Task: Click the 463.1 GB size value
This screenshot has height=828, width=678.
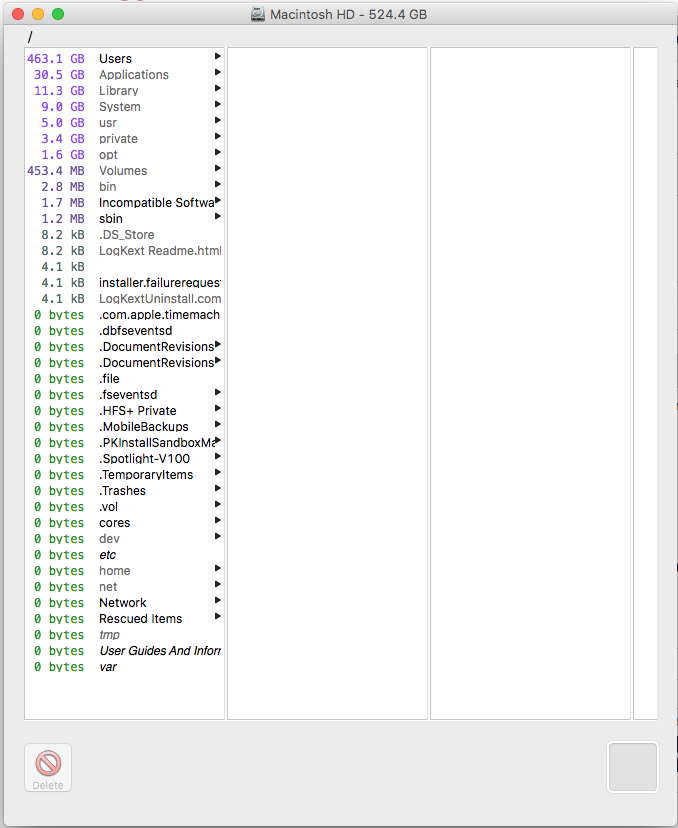Action: click(x=56, y=59)
